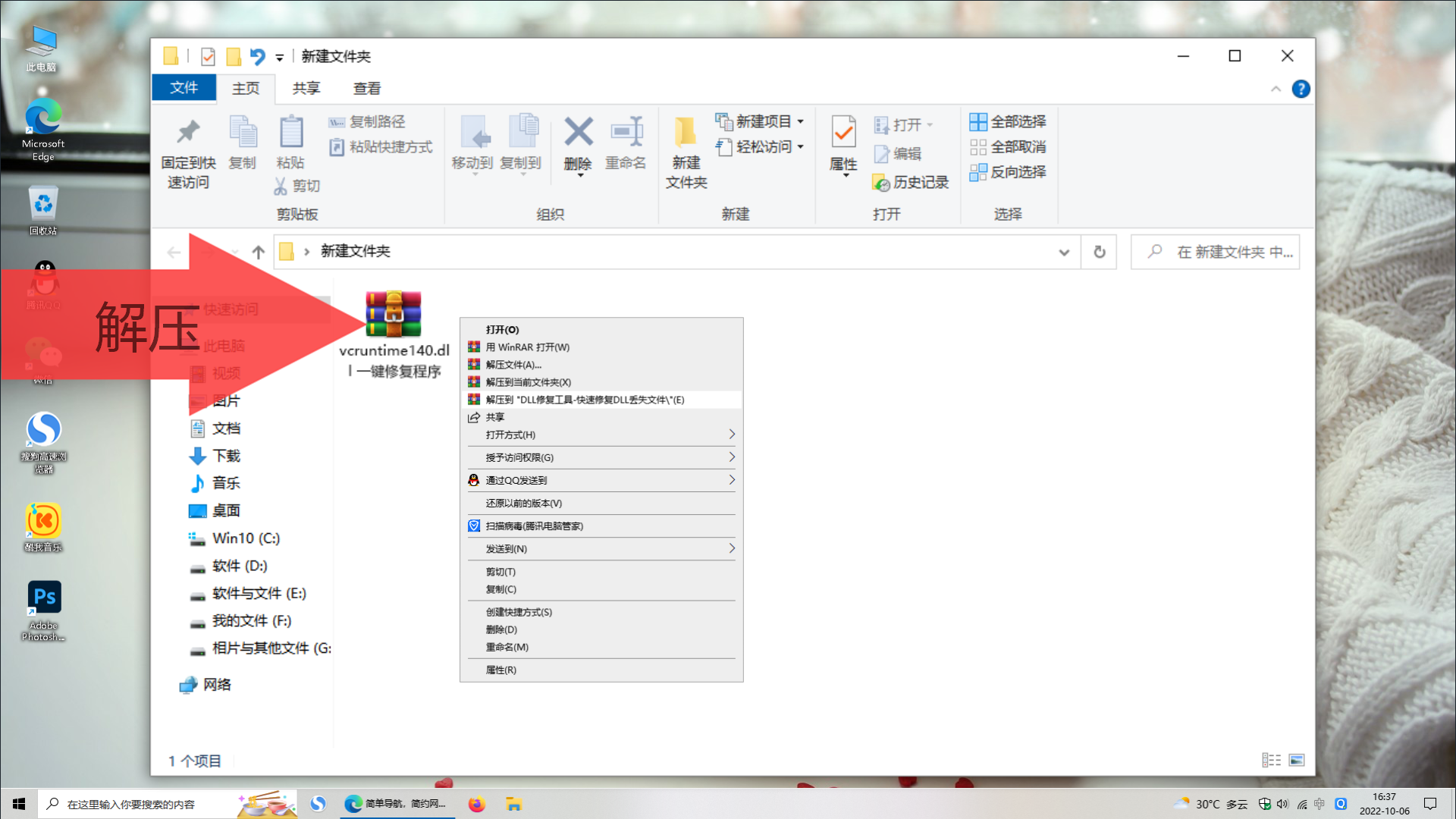Expand the address bar history dropdown
The height and width of the screenshot is (819, 1456).
pos(1064,253)
